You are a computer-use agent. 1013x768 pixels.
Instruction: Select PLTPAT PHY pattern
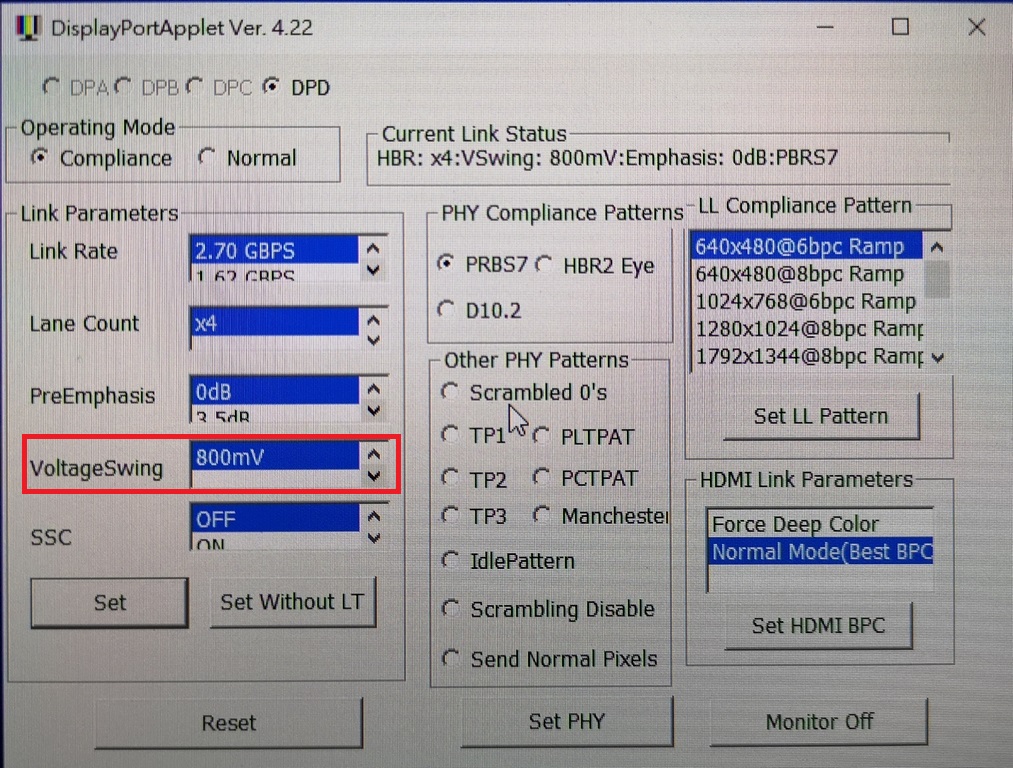541,437
